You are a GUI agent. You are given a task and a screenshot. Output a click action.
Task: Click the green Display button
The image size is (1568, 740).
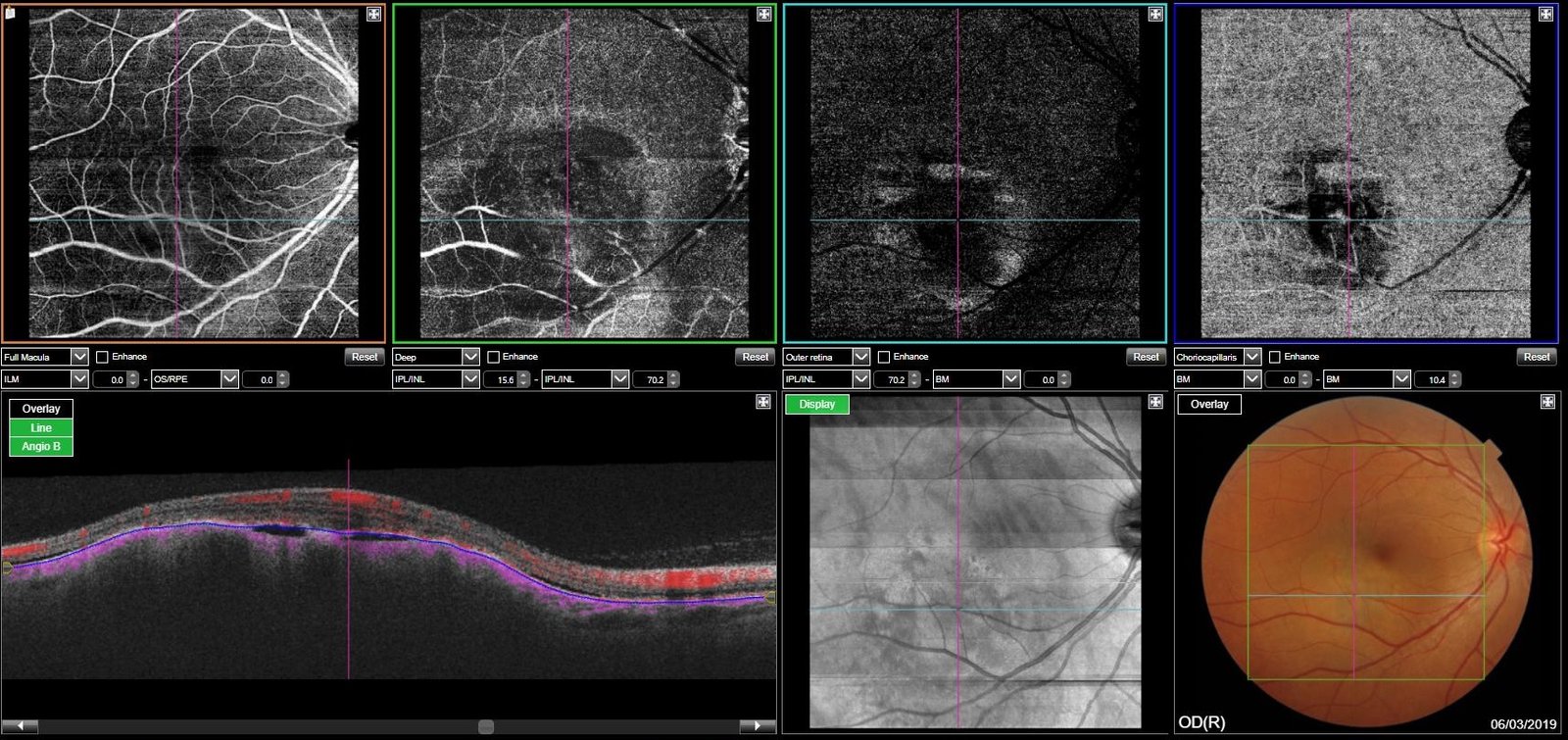[816, 404]
